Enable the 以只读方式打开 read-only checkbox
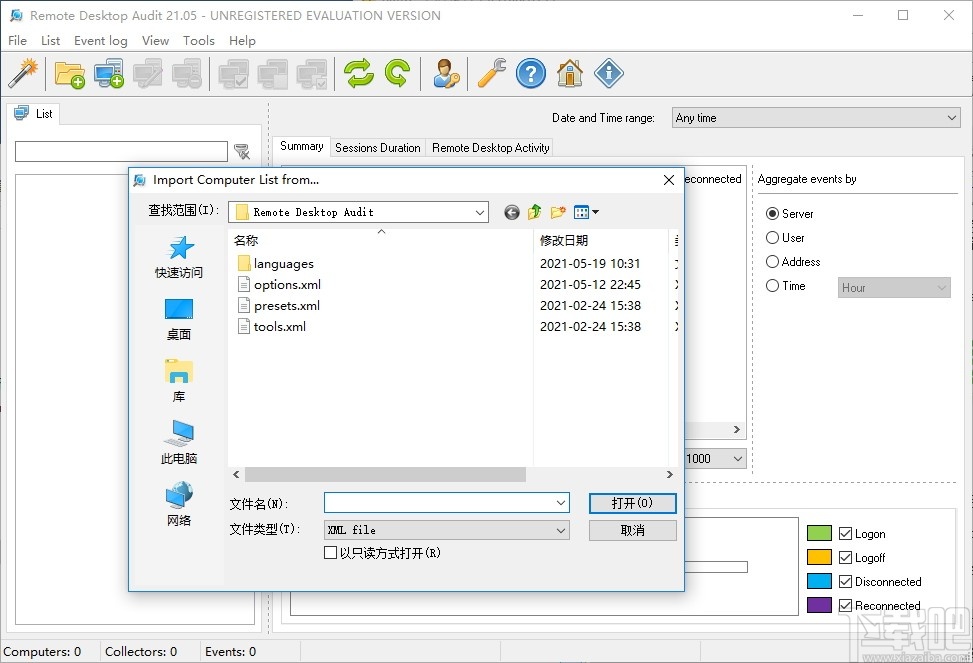The width and height of the screenshot is (973, 663). [331, 552]
